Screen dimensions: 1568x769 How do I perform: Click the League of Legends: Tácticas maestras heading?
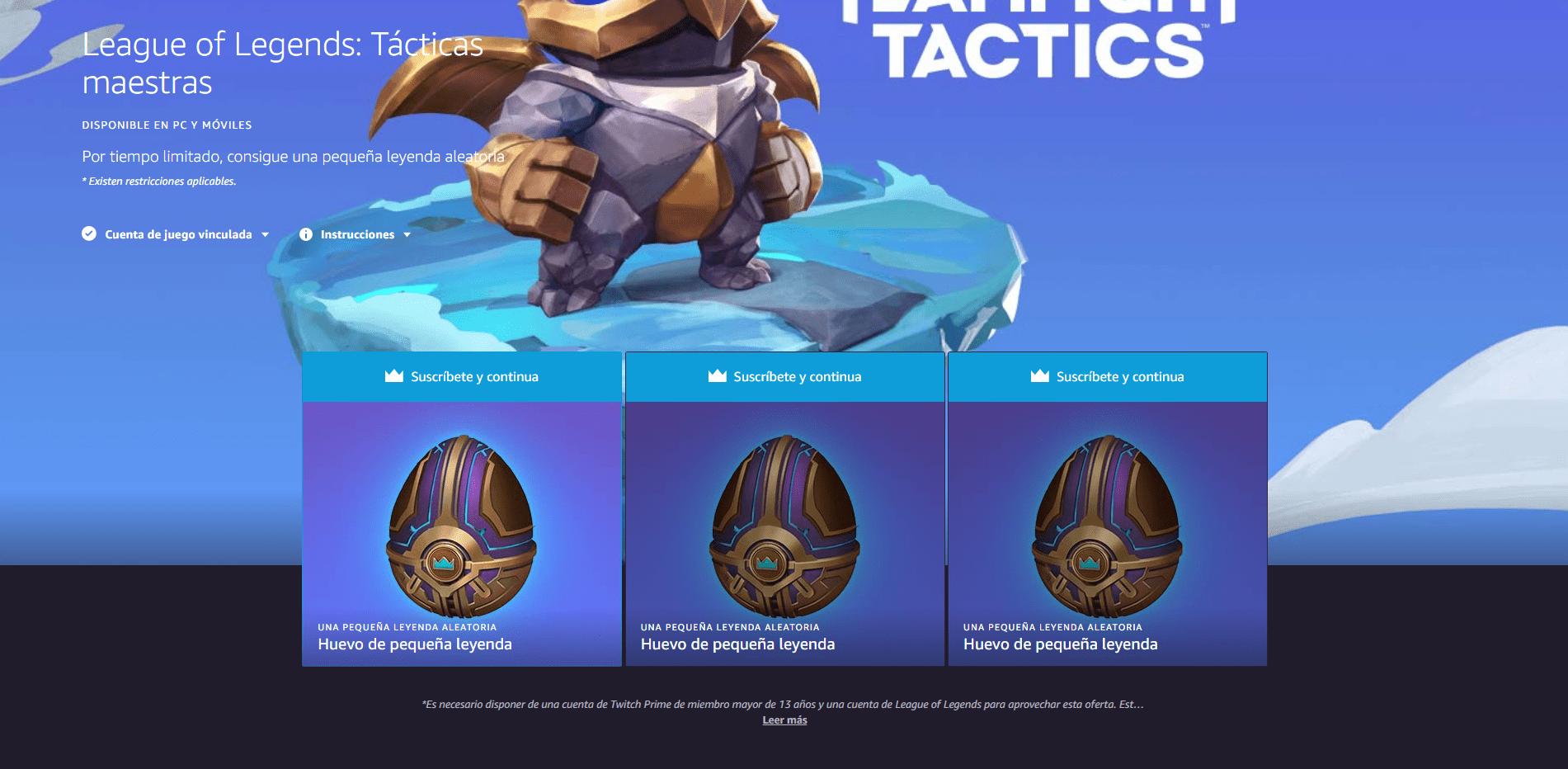pos(283,64)
